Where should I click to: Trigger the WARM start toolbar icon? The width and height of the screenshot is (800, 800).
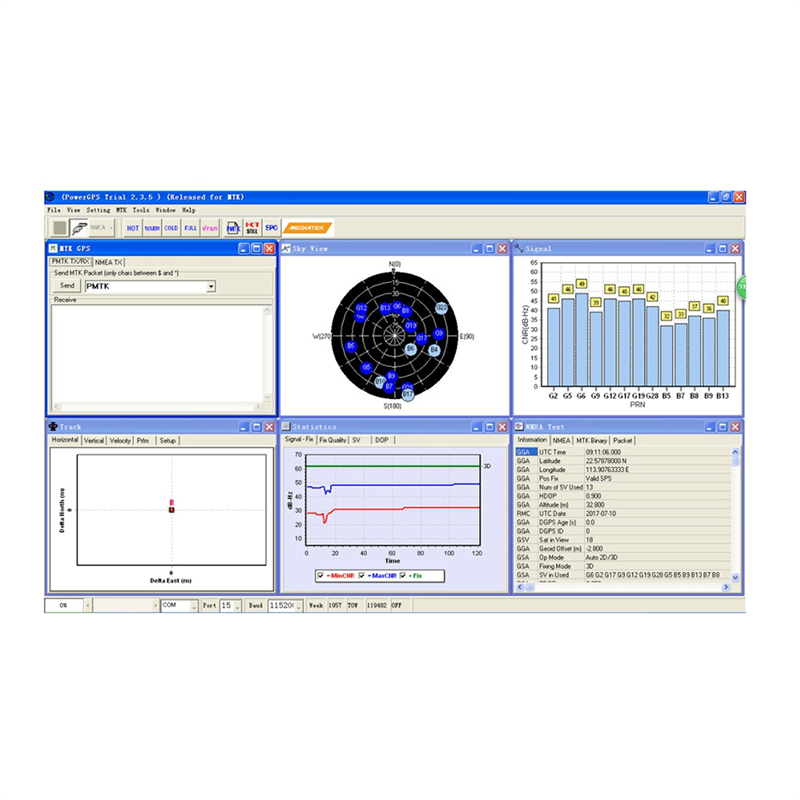(x=152, y=228)
